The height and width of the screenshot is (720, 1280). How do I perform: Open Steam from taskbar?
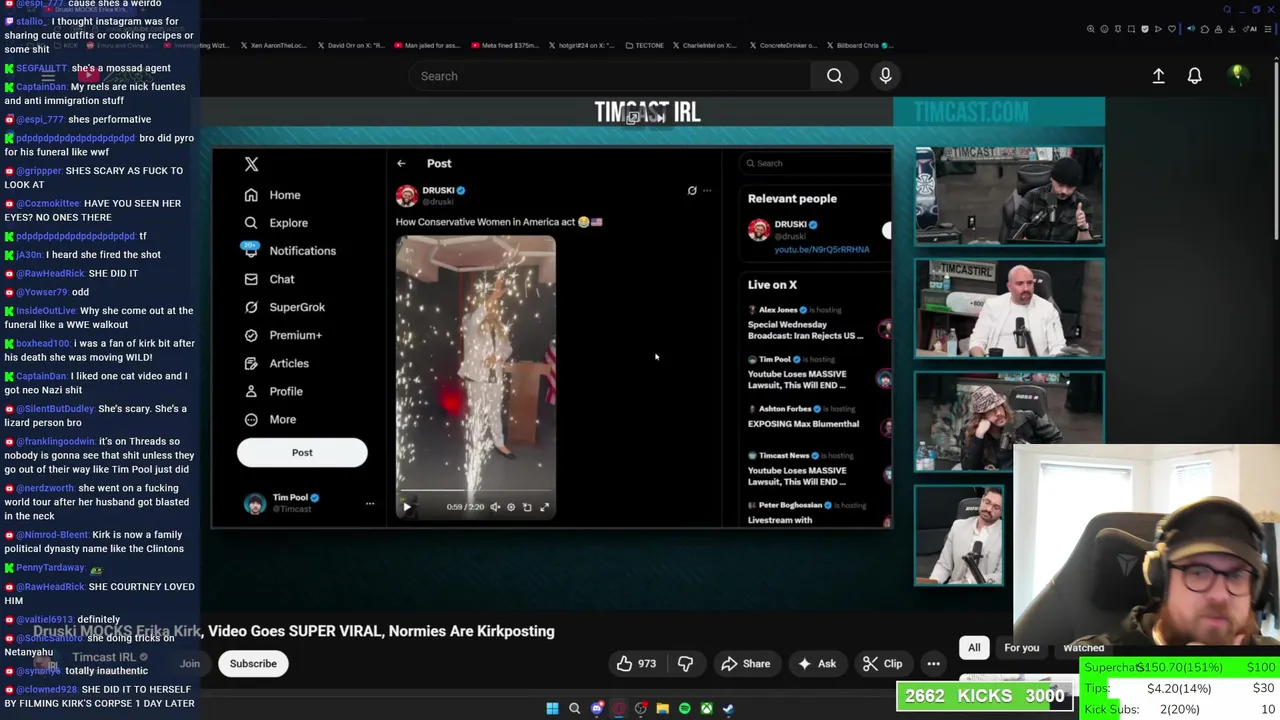[728, 709]
